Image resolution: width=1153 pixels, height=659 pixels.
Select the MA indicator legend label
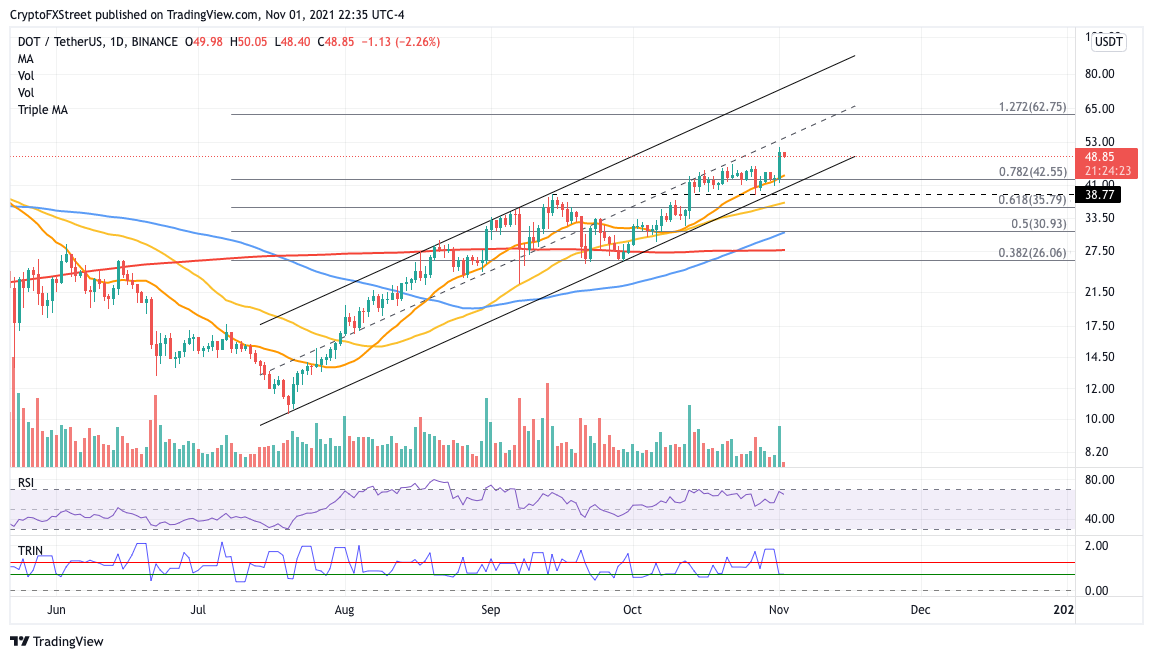(x=26, y=59)
